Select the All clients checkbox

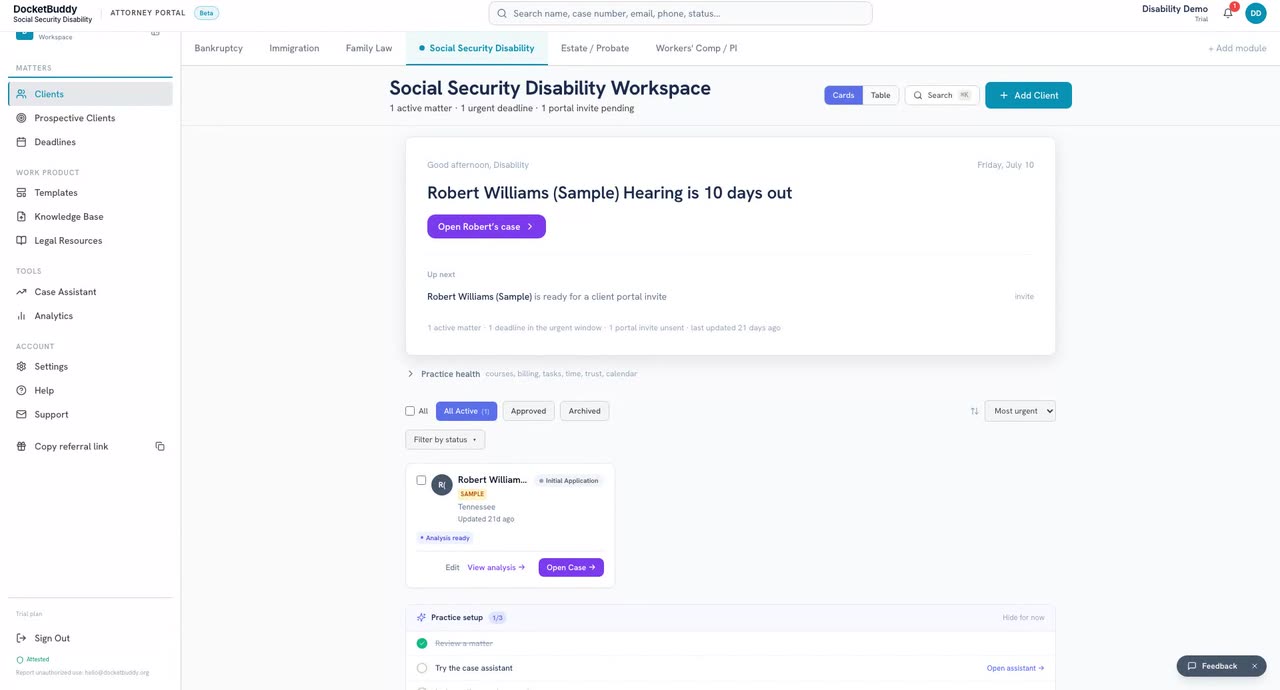pyautogui.click(x=410, y=411)
